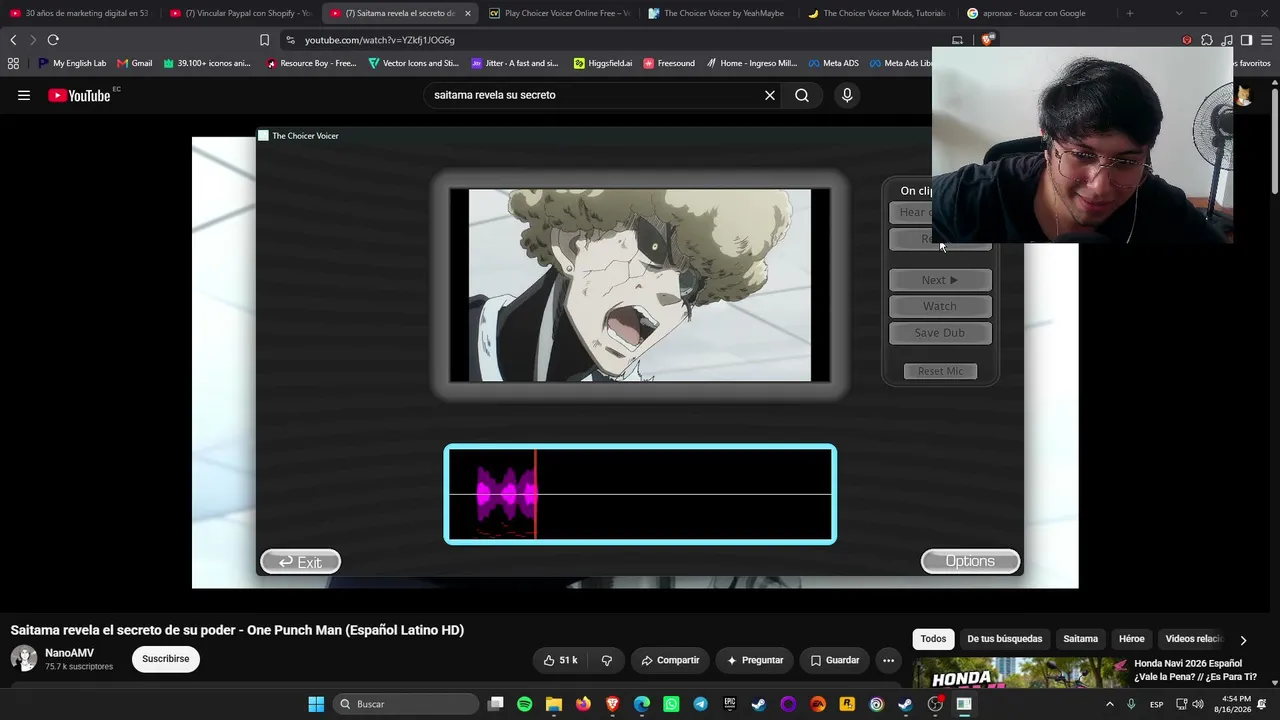Click the Watch button
This screenshot has height=720, width=1280.
(940, 306)
